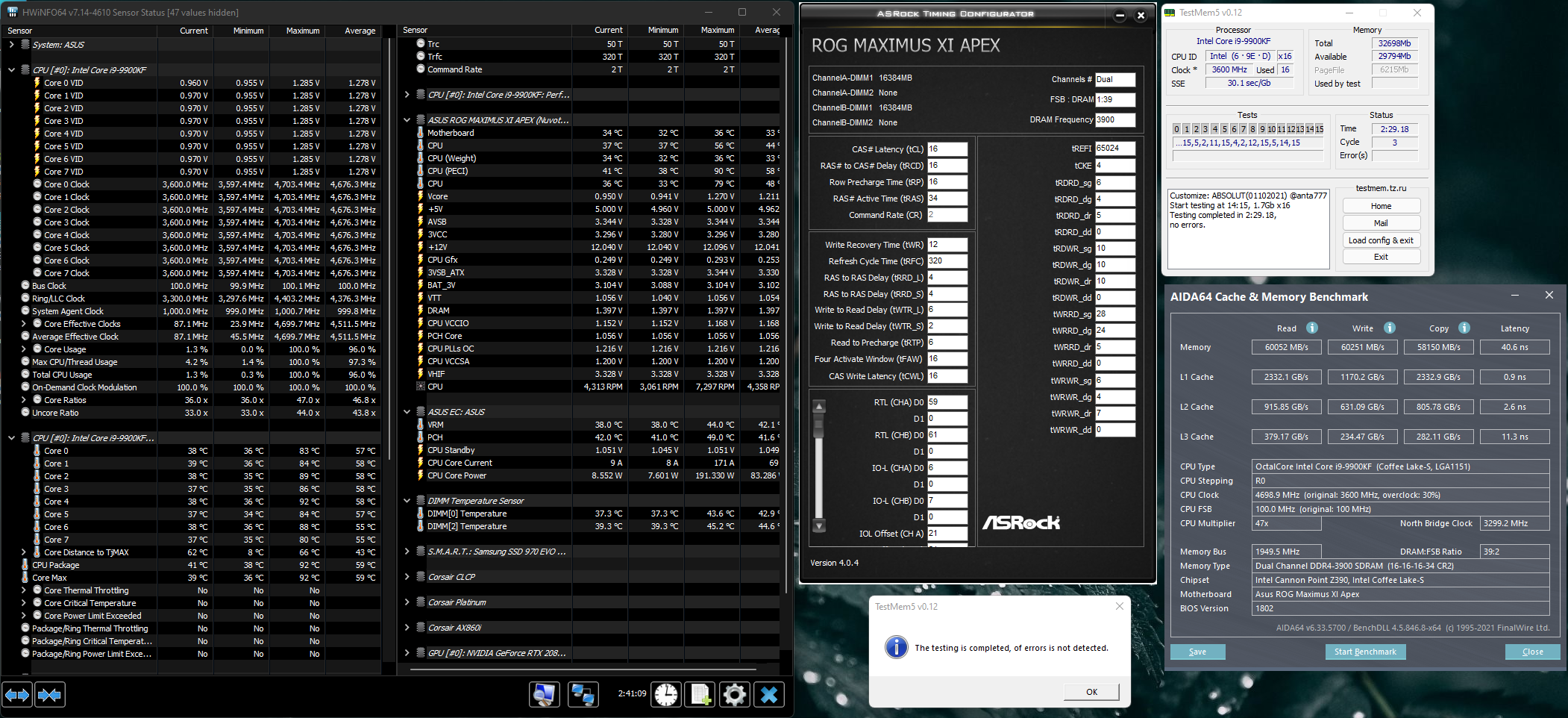The image size is (1568, 718).
Task: Click the icon beside Command Rate in HWiNFO
Action: 421,69
